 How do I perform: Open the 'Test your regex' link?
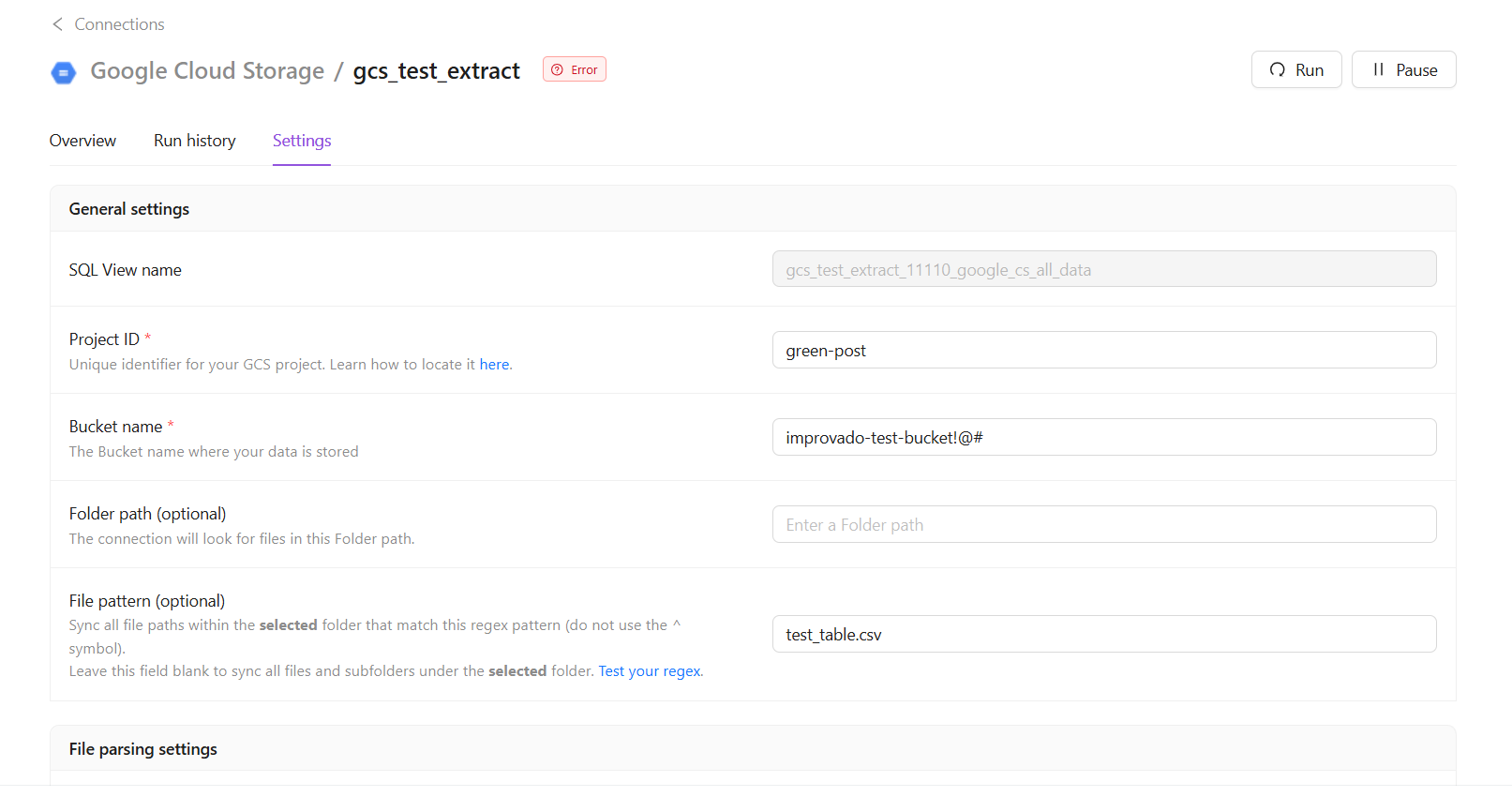[x=650, y=671]
